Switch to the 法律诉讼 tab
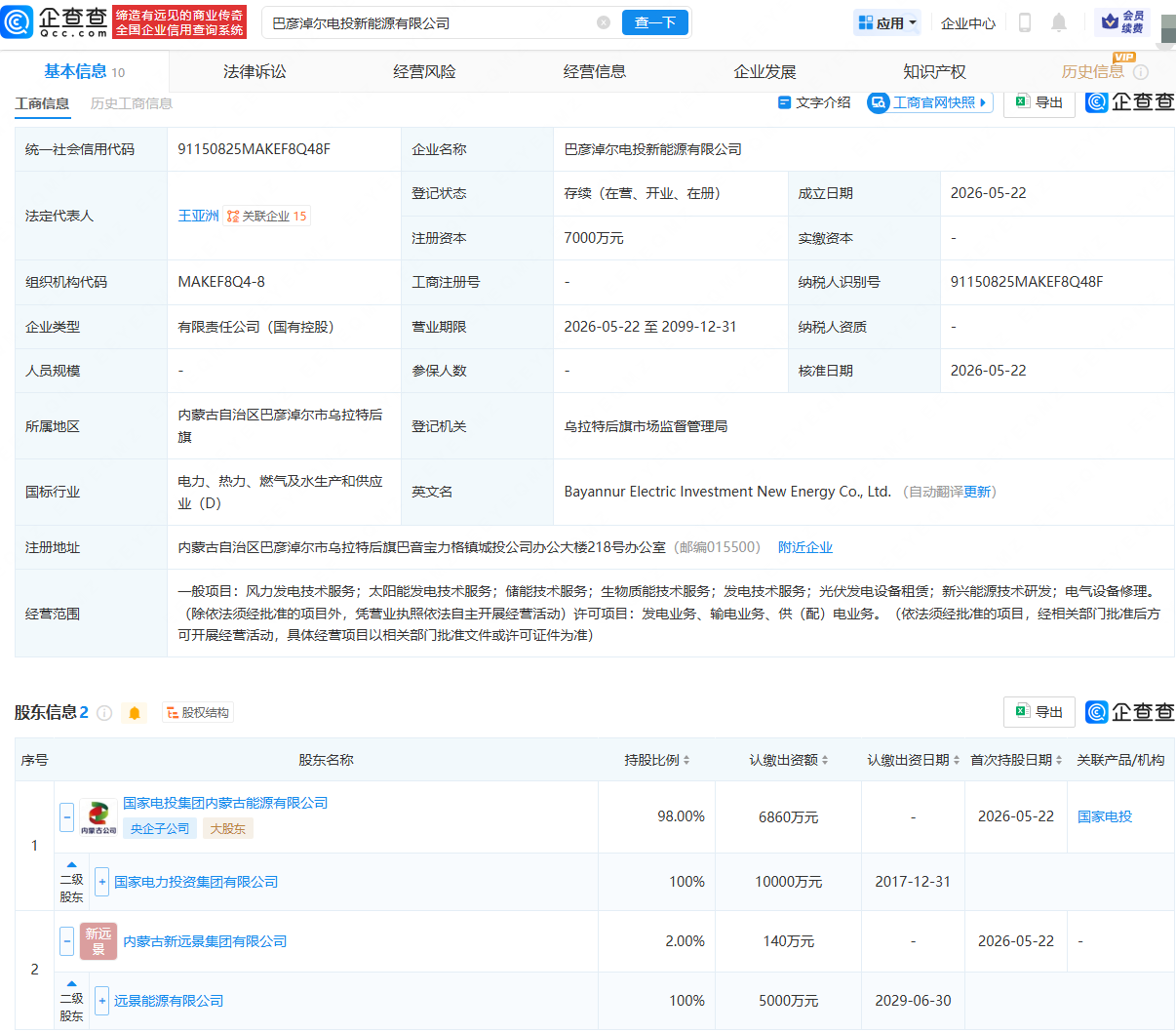Image resolution: width=1176 pixels, height=1033 pixels. pyautogui.click(x=255, y=72)
